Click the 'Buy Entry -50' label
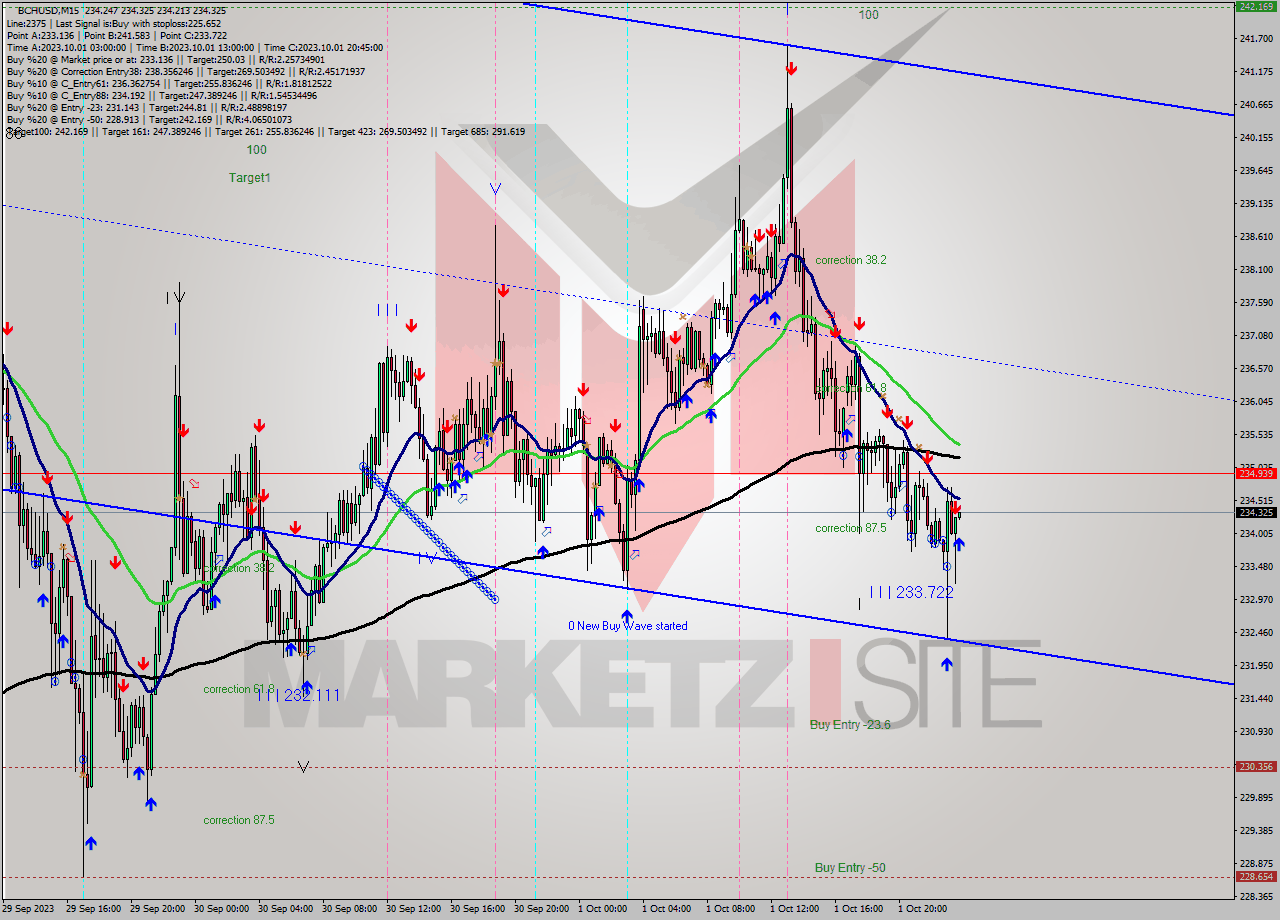Image resolution: width=1280 pixels, height=920 pixels. [850, 868]
